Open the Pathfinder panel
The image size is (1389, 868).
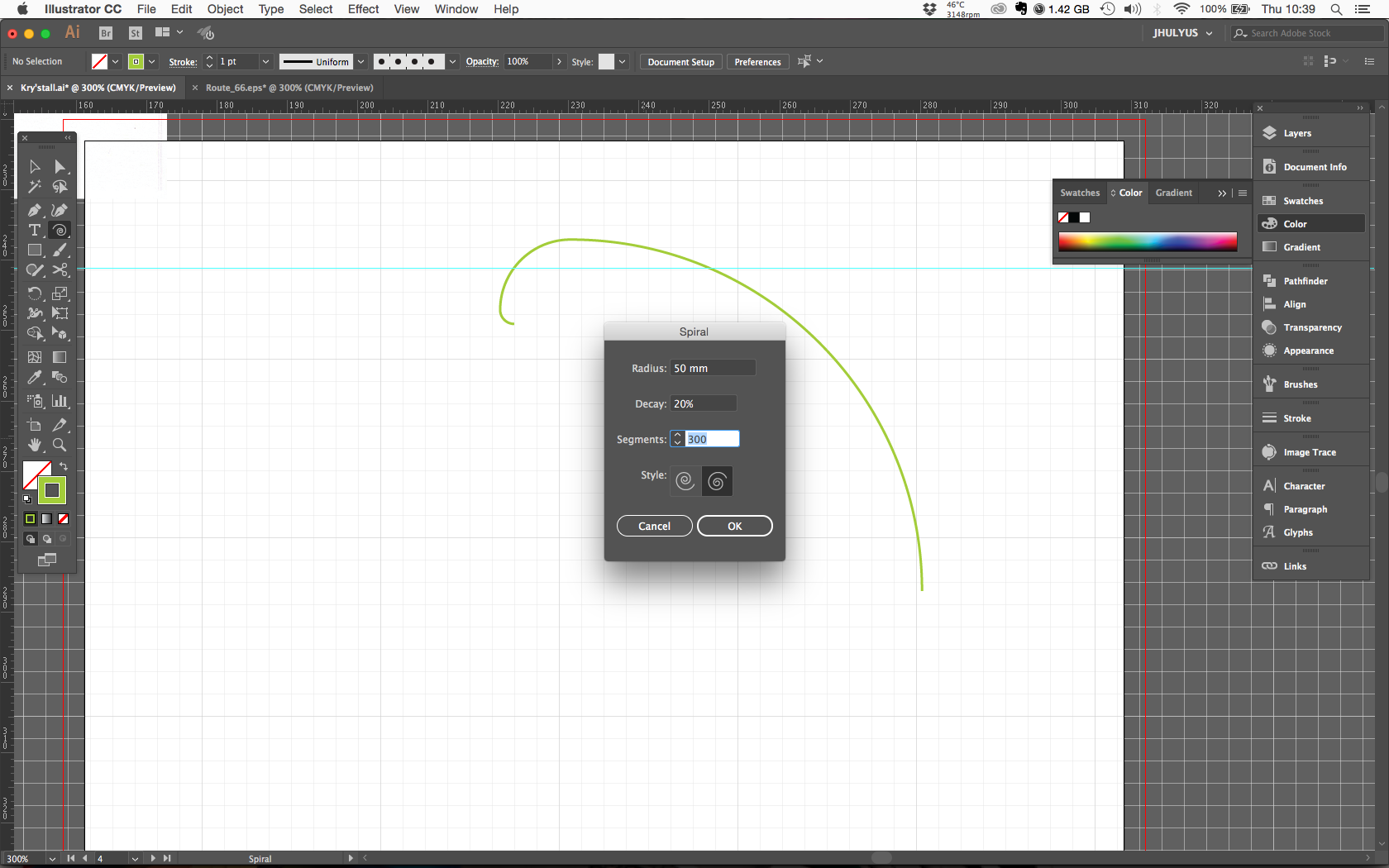click(x=1305, y=281)
